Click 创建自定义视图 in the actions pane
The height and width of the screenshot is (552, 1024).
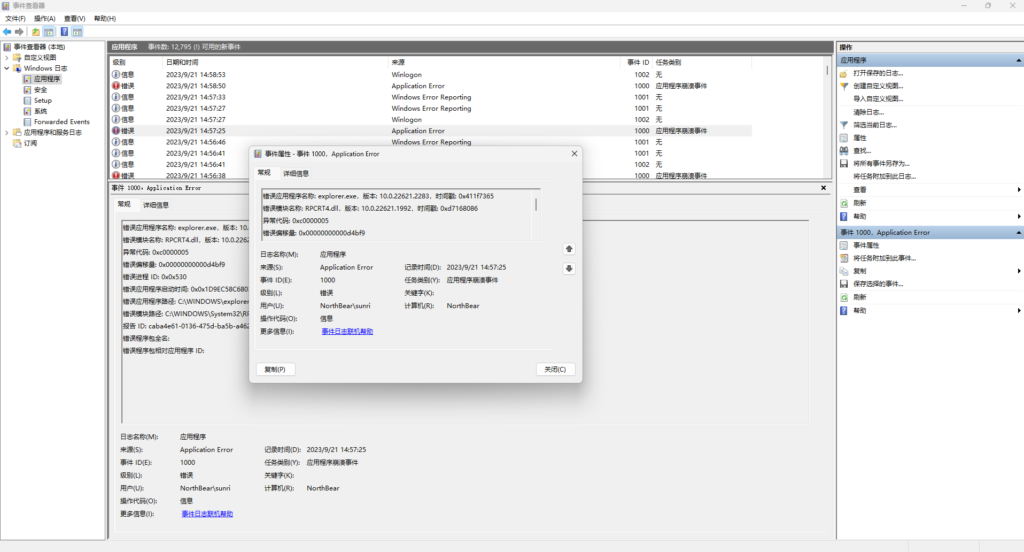click(x=878, y=86)
